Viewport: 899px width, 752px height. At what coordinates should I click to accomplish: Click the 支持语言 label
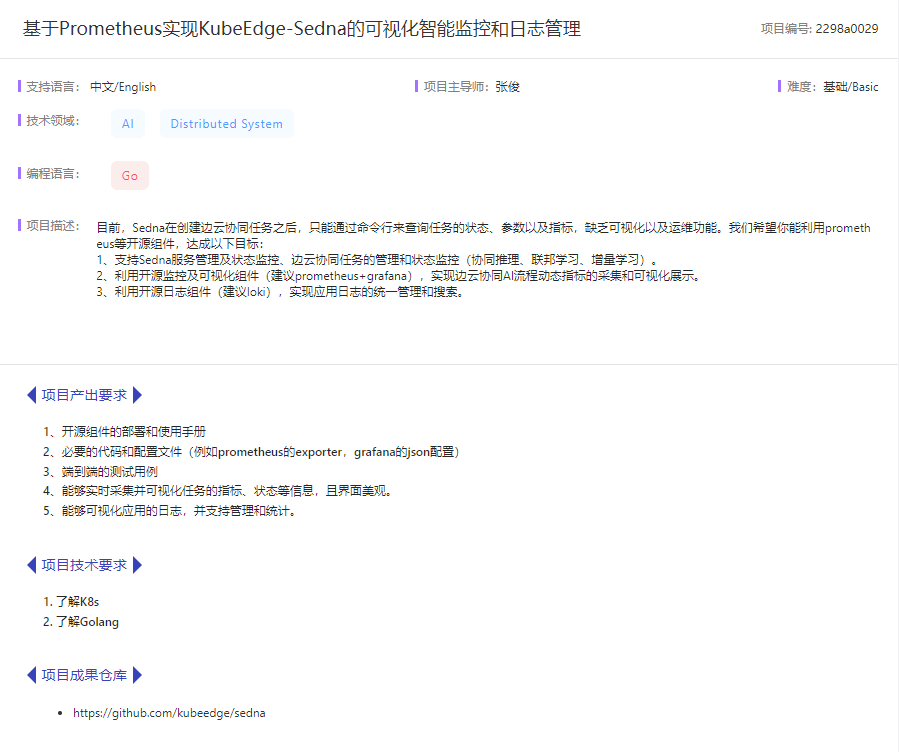pyautogui.click(x=52, y=87)
